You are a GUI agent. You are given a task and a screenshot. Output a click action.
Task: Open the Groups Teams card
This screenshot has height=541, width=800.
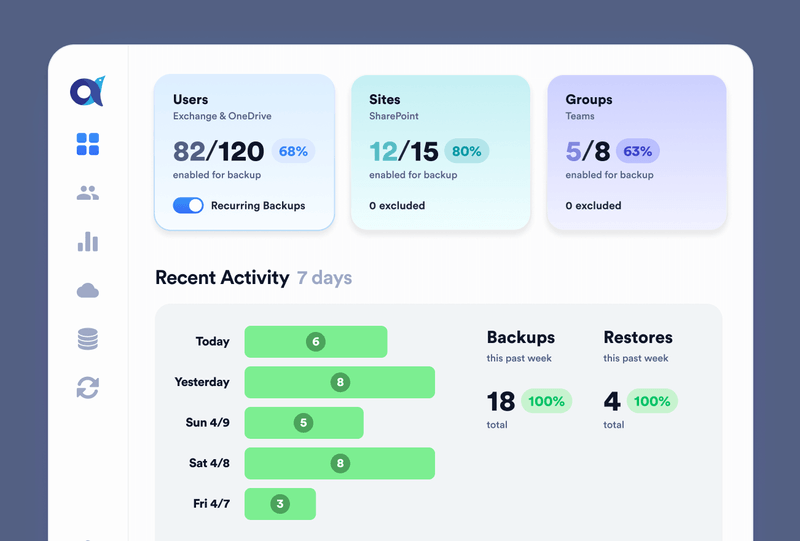point(637,152)
